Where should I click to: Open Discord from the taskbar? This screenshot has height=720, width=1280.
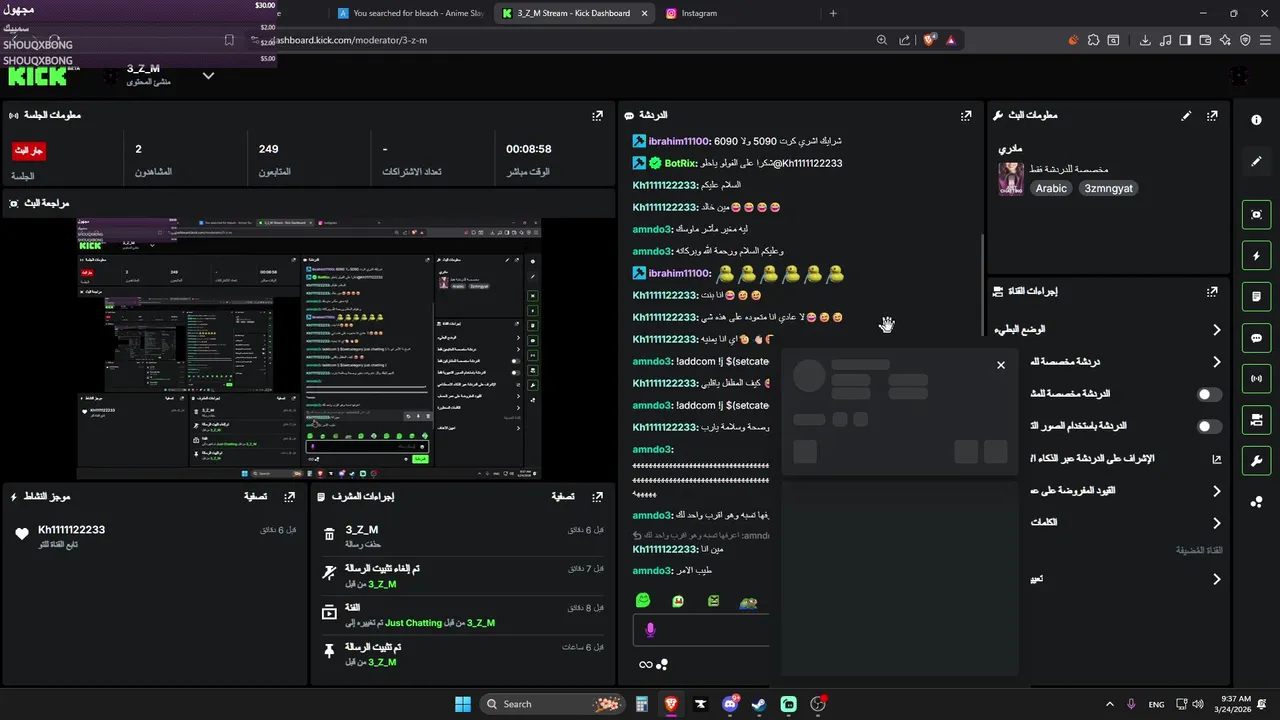pyautogui.click(x=730, y=704)
